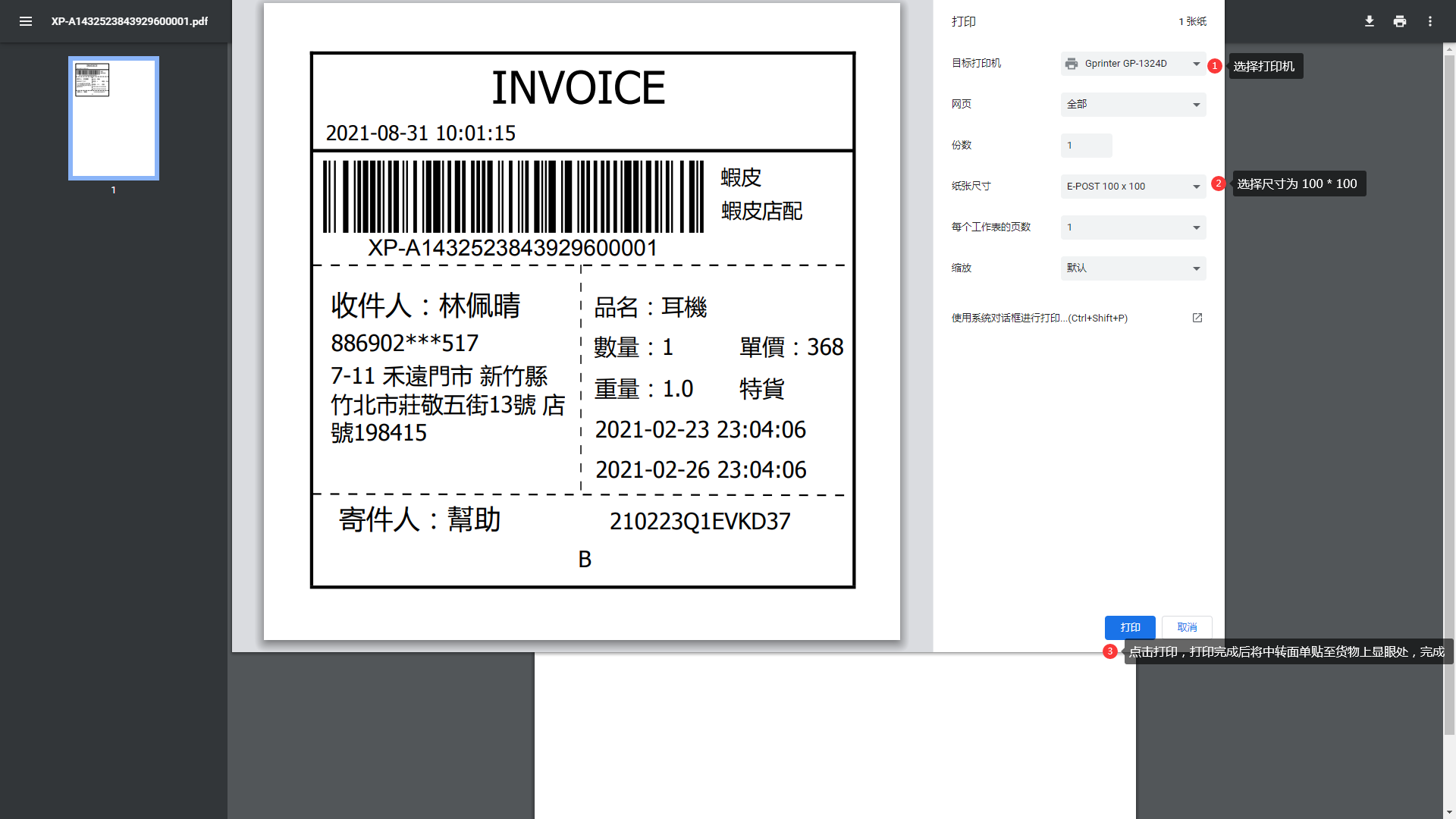The width and height of the screenshot is (1456, 819).
Task: Expand the E-POST 100 x 100 paper size dropdown
Action: [1133, 187]
